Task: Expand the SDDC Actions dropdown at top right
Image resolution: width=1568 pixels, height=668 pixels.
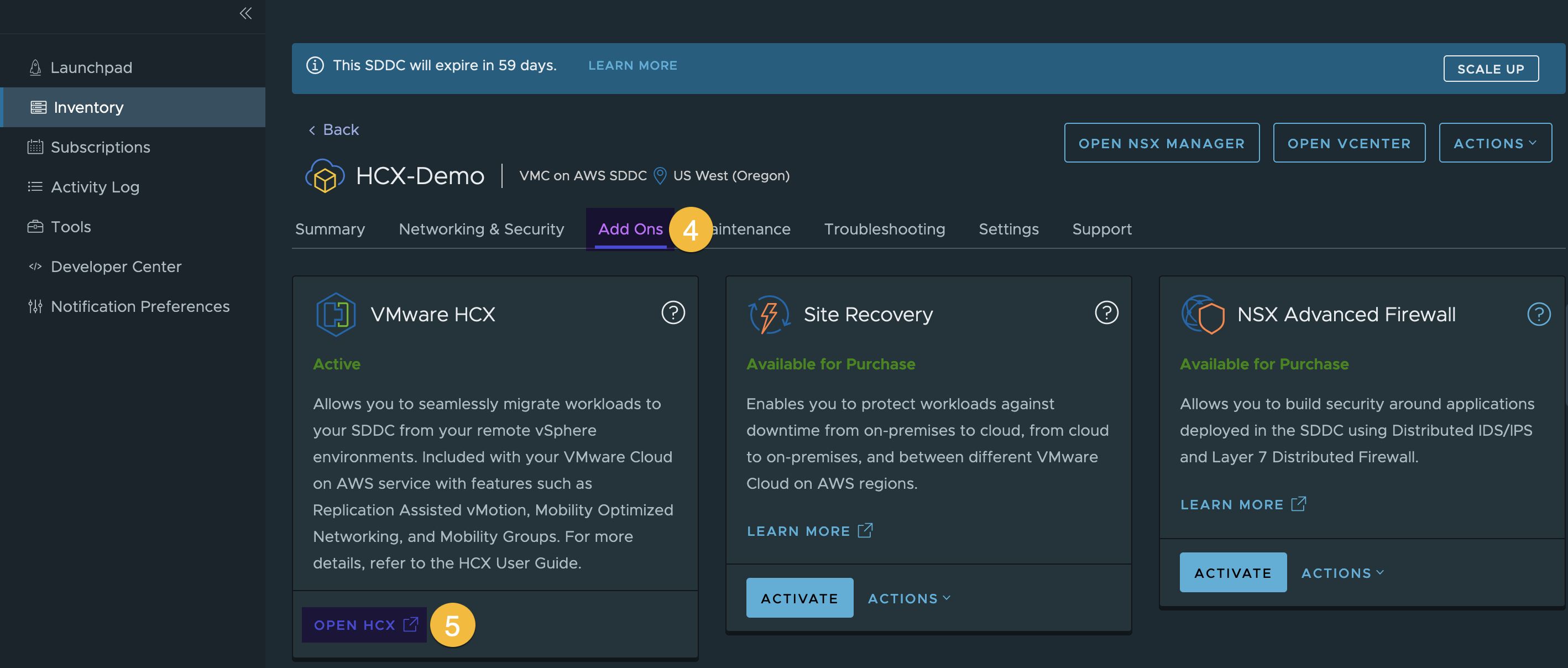Action: pyautogui.click(x=1495, y=143)
